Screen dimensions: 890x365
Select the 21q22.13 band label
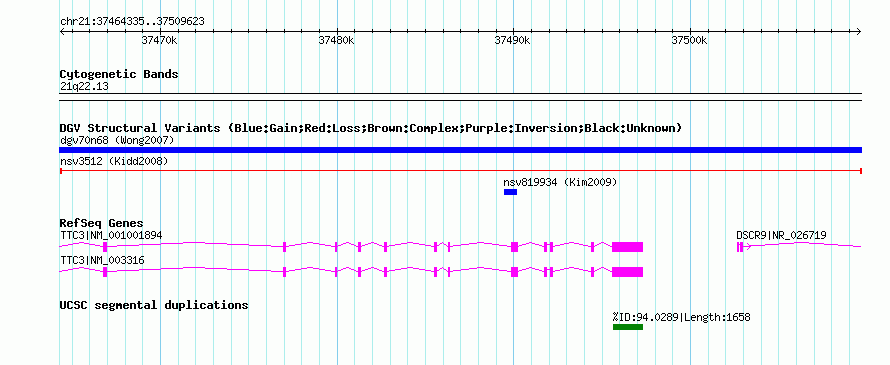pyautogui.click(x=84, y=87)
